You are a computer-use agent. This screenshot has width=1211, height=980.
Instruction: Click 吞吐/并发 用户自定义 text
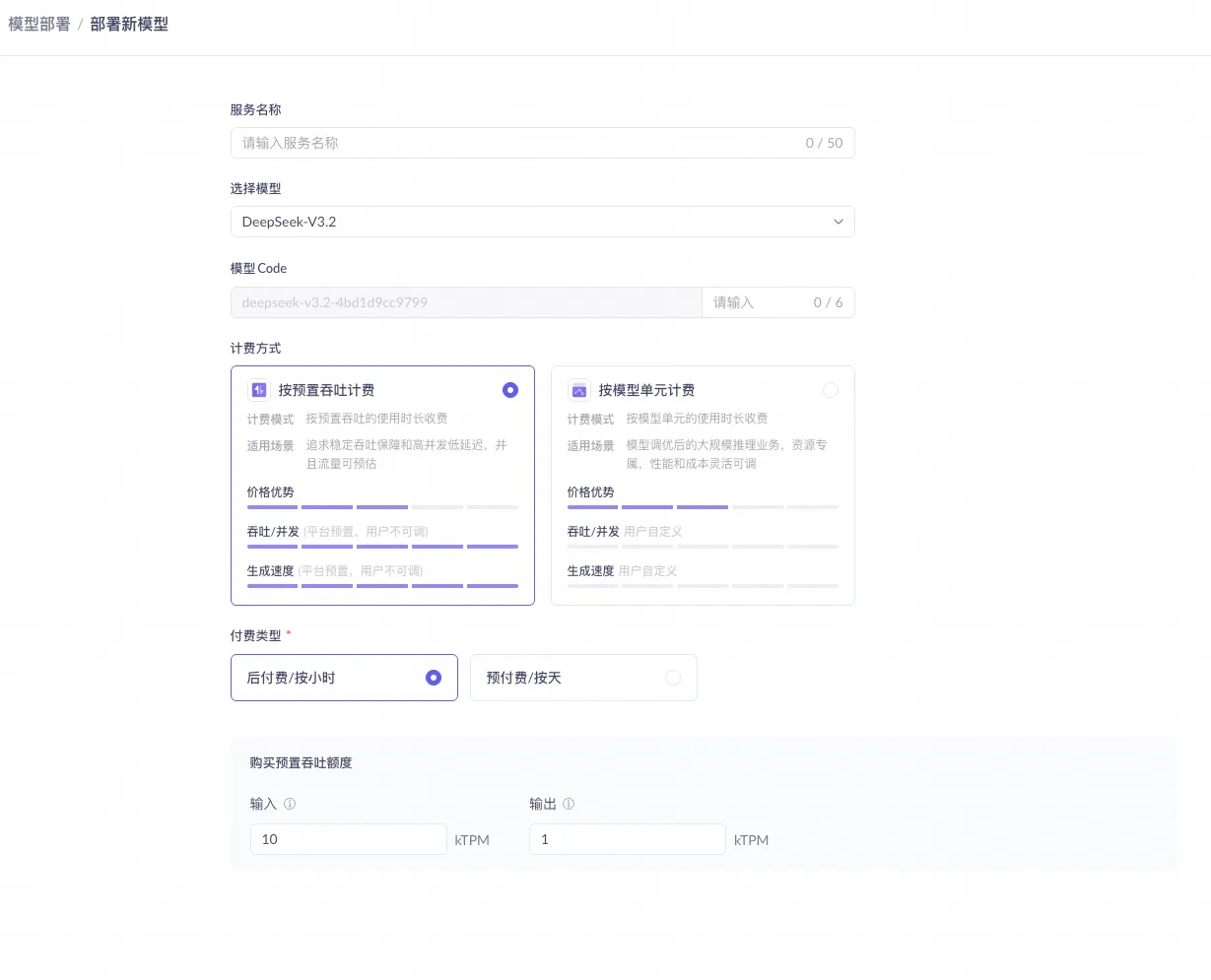click(x=625, y=531)
